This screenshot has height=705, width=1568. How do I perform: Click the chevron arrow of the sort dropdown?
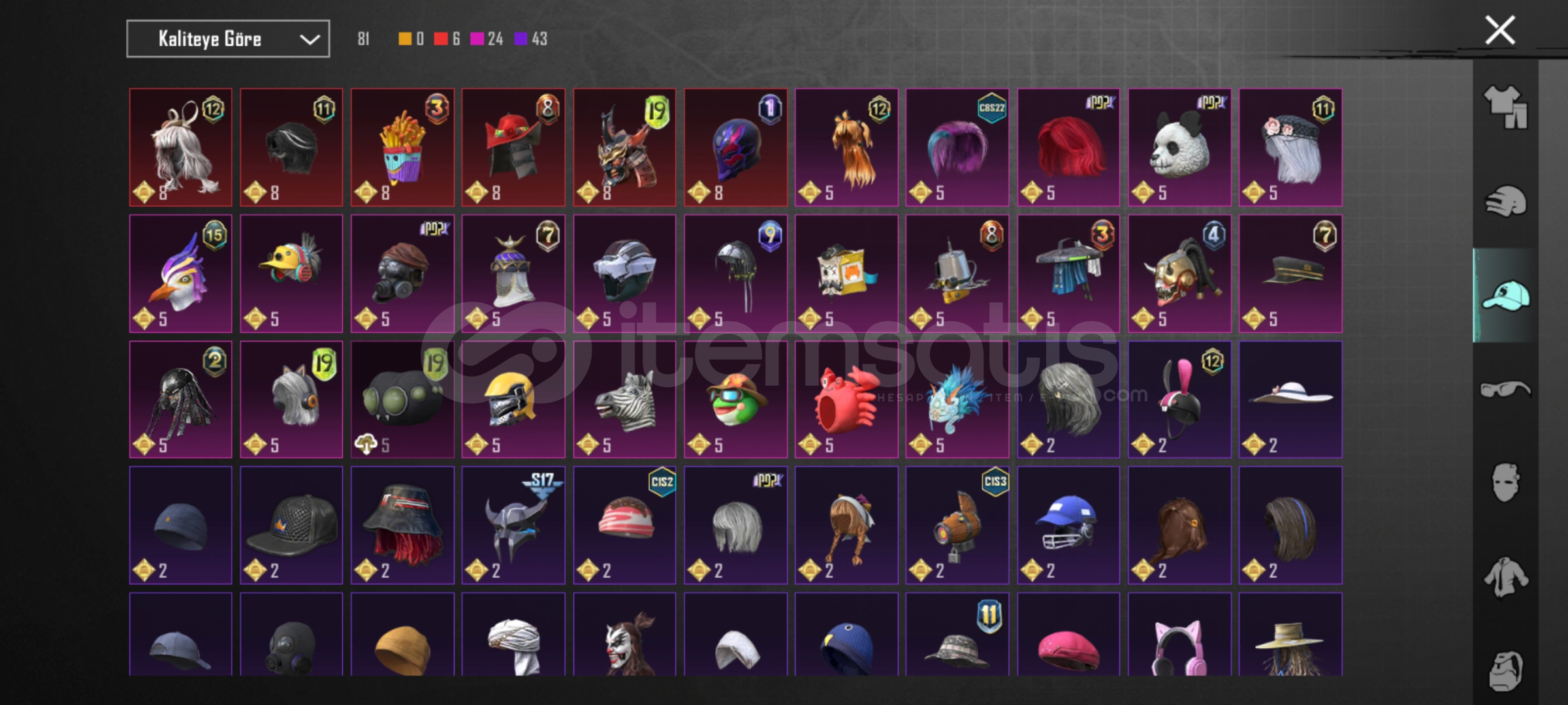pos(310,40)
